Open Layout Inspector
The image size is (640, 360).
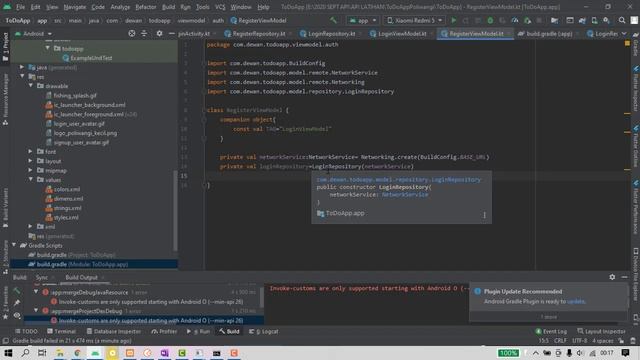pyautogui.click(x=601, y=331)
